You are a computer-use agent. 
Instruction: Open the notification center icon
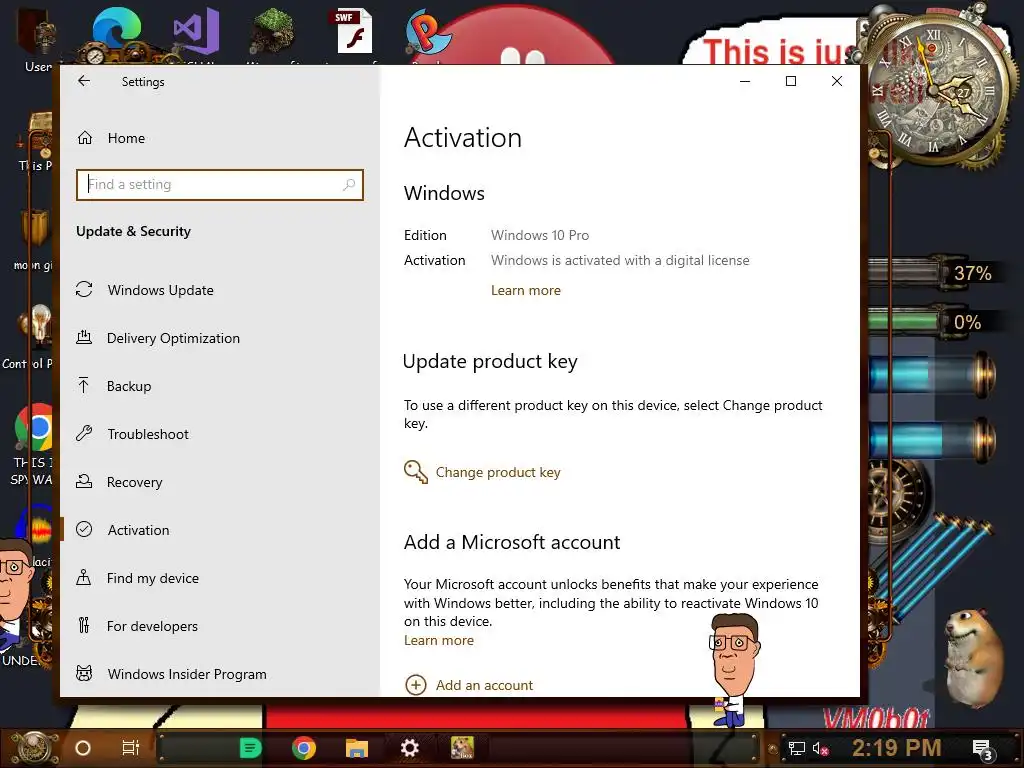click(982, 749)
